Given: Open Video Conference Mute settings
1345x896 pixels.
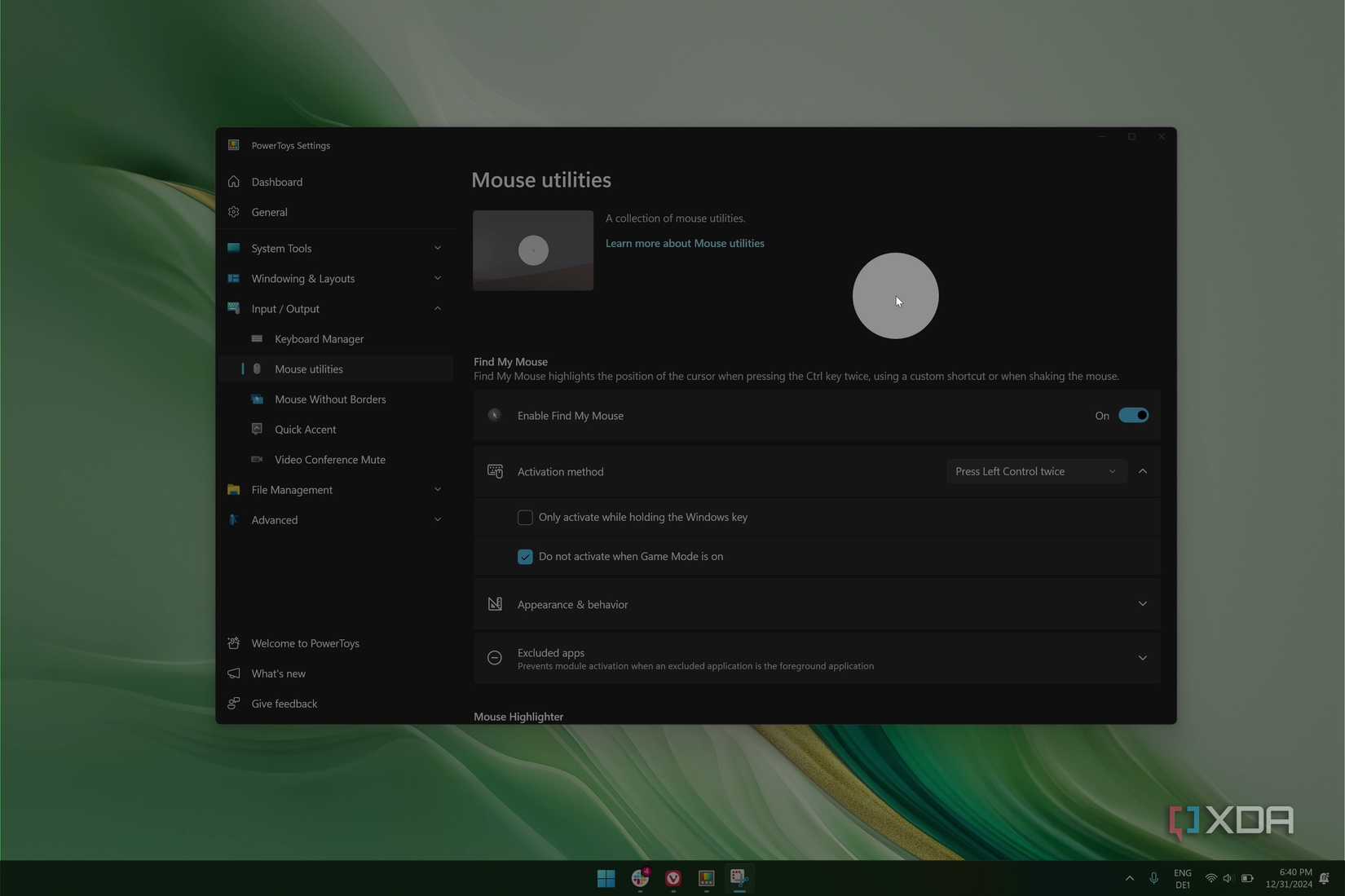Looking at the screenshot, I should pyautogui.click(x=335, y=459).
